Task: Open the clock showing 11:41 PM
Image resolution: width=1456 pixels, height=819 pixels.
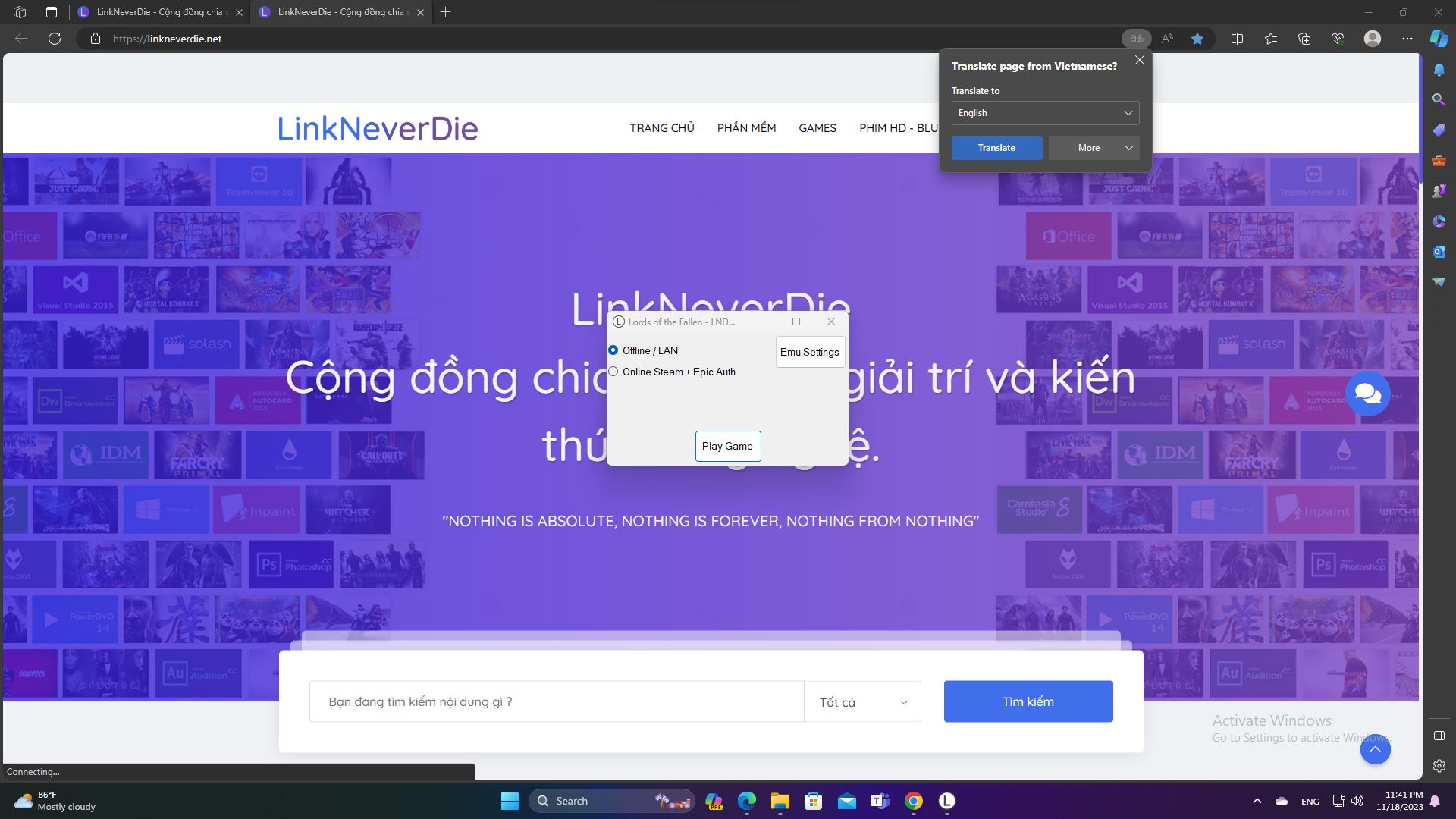Action: pyautogui.click(x=1399, y=801)
